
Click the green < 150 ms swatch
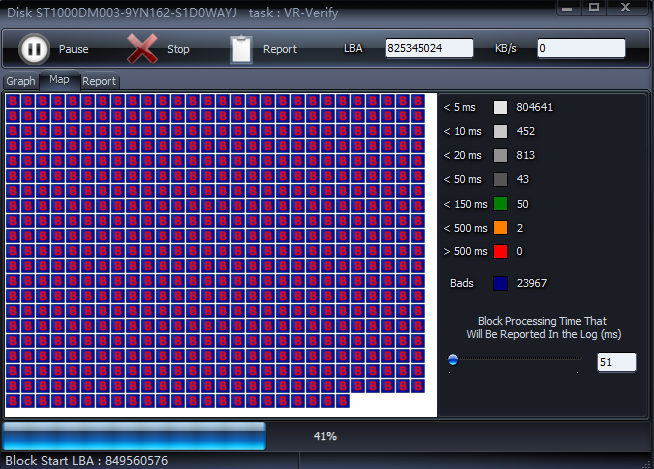[x=500, y=204]
